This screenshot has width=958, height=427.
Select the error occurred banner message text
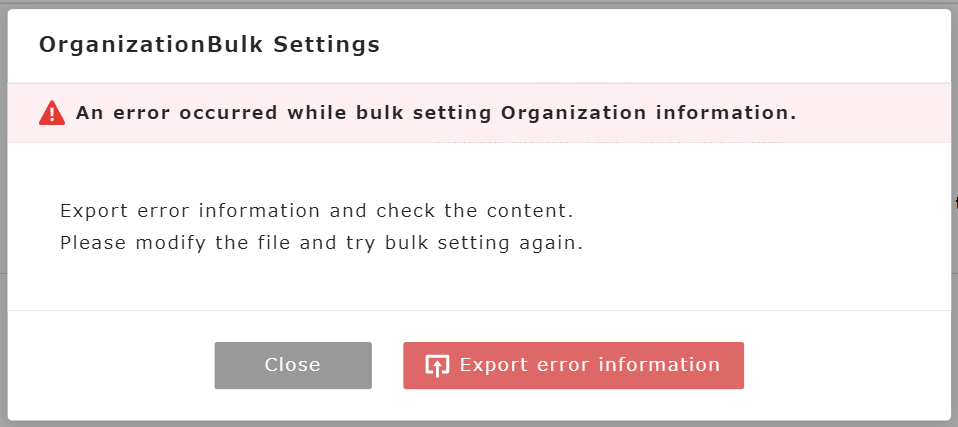pyautogui.click(x=436, y=113)
